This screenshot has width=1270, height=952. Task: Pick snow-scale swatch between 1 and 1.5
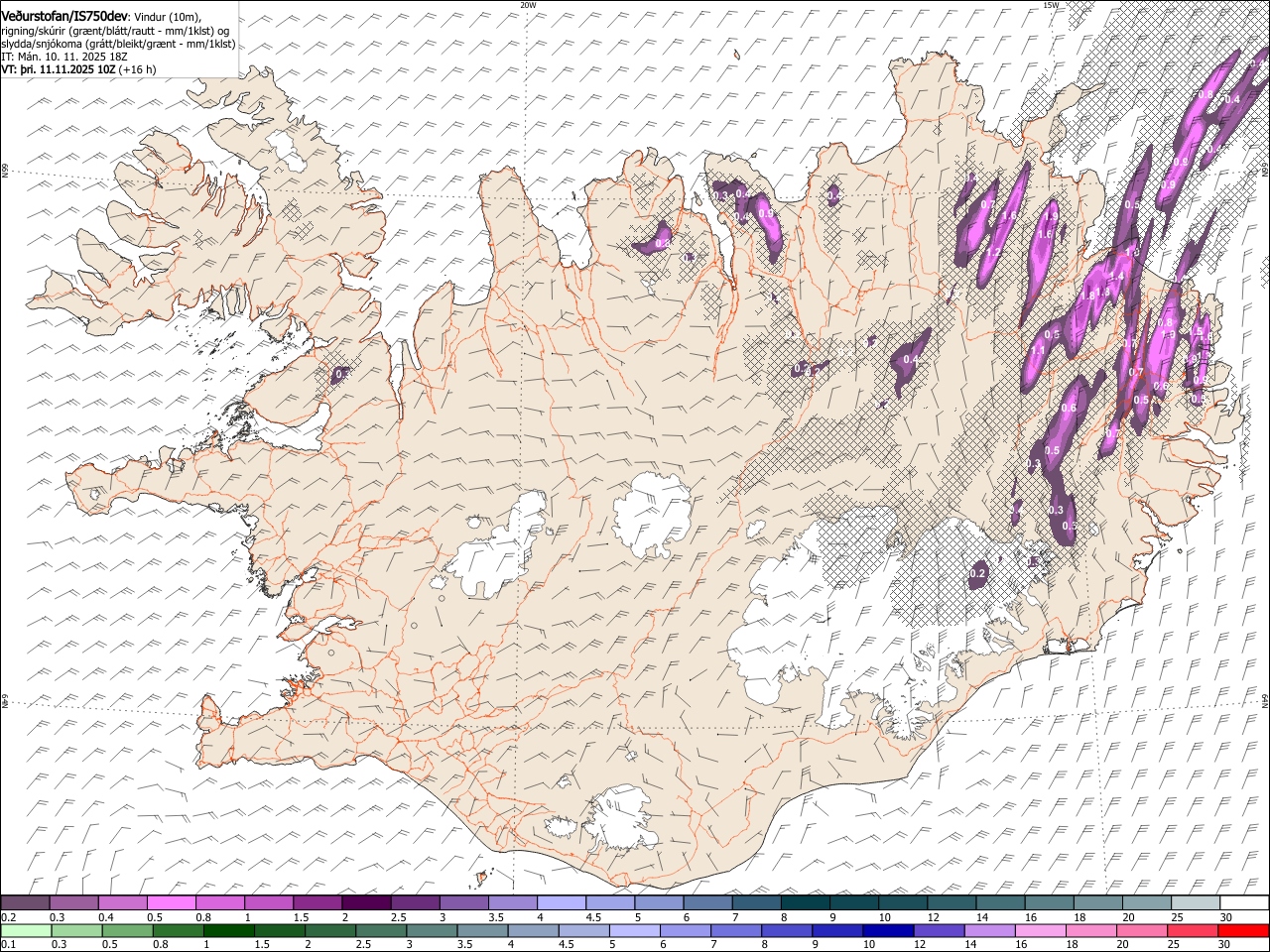tap(268, 902)
